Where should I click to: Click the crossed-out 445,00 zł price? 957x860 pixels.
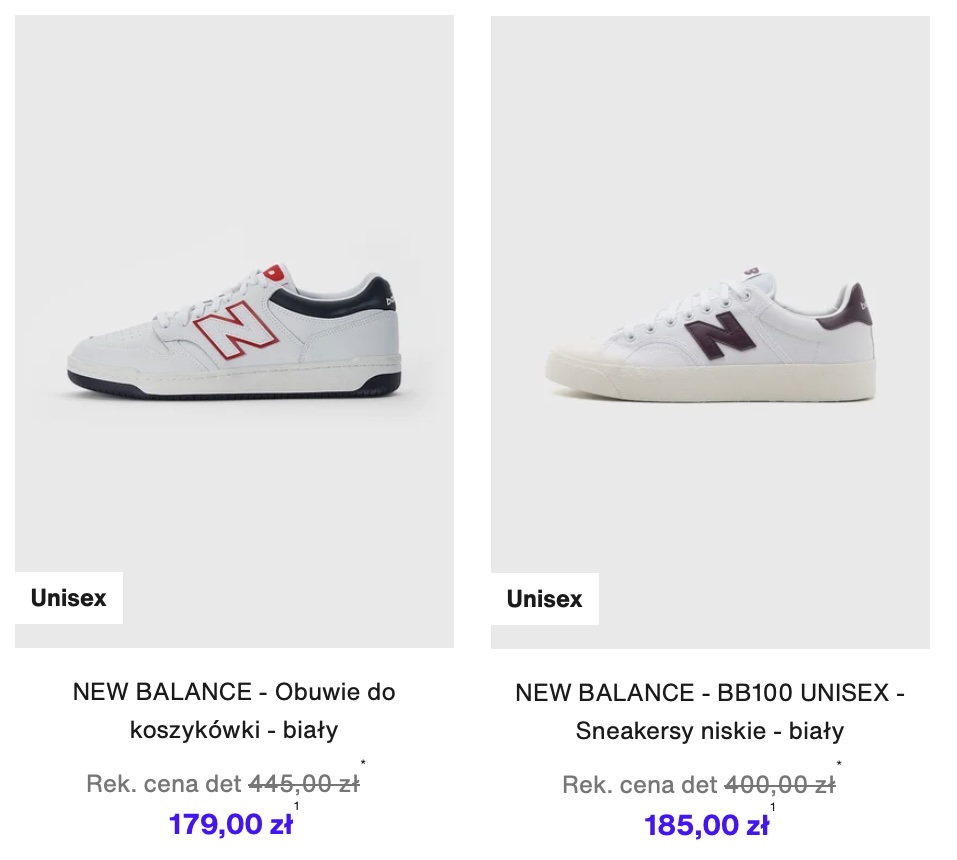coord(304,784)
